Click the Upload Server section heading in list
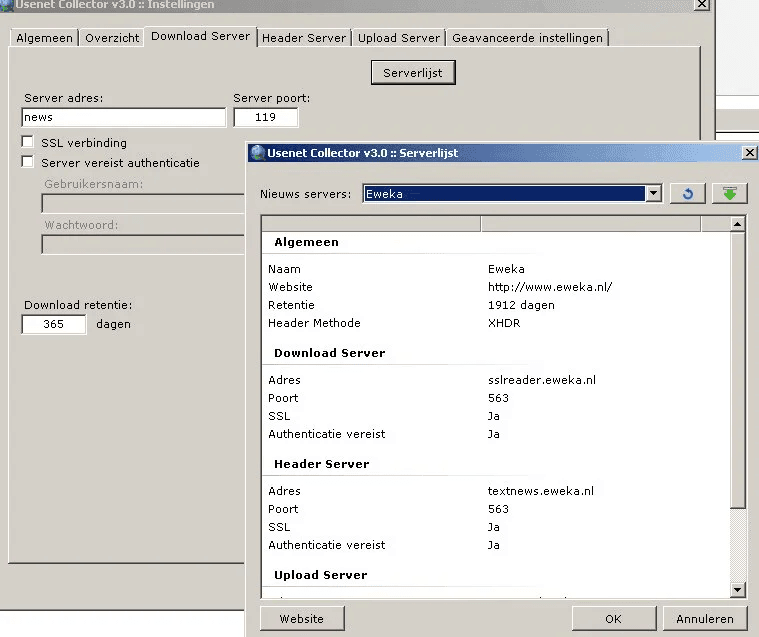 (320, 575)
